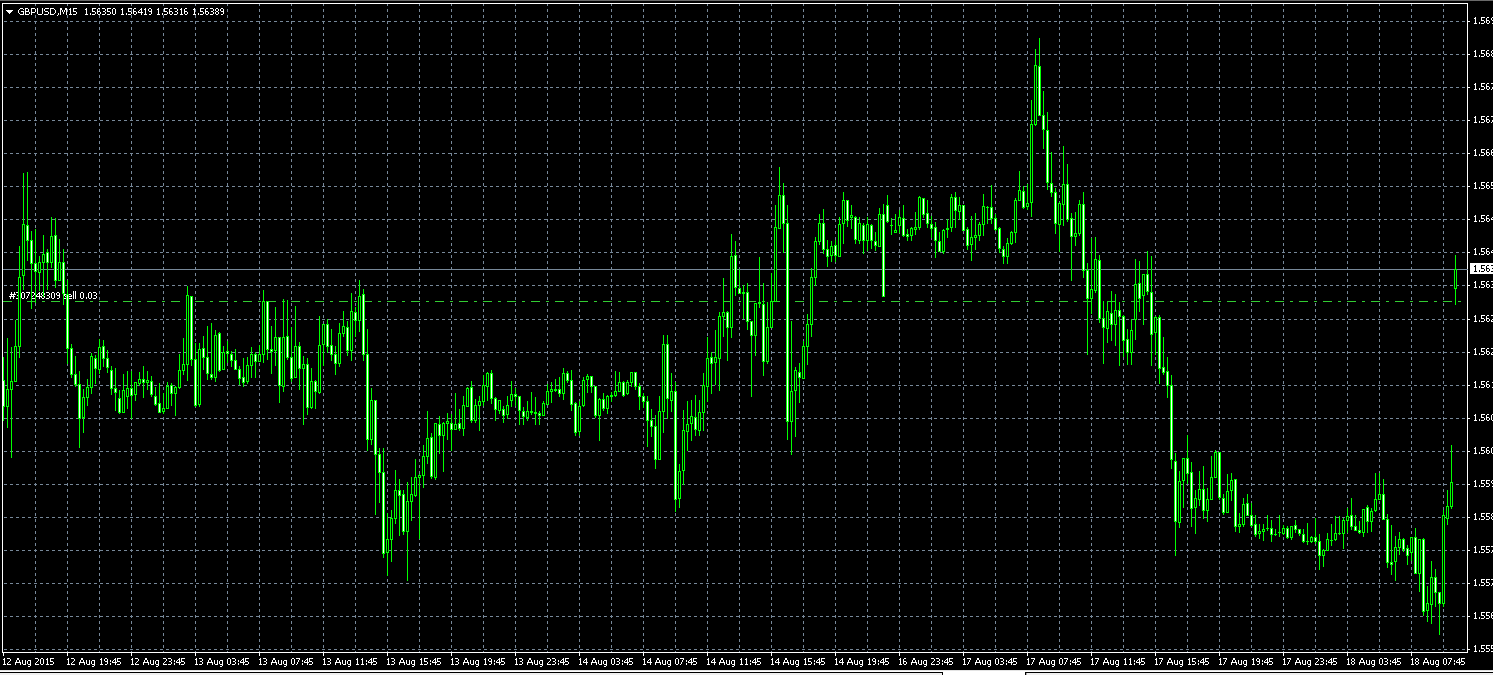1493x675 pixels.
Task: Click the 14 Aug 15:45 time label
Action: point(798,662)
